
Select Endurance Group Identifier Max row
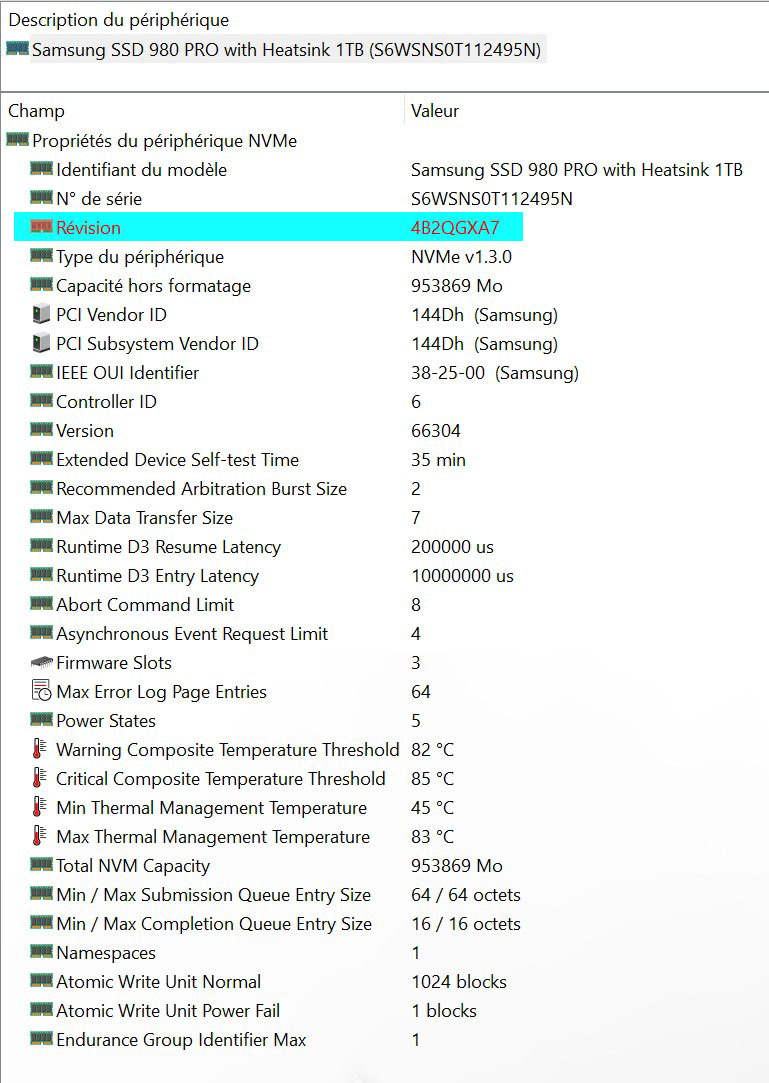181,1040
